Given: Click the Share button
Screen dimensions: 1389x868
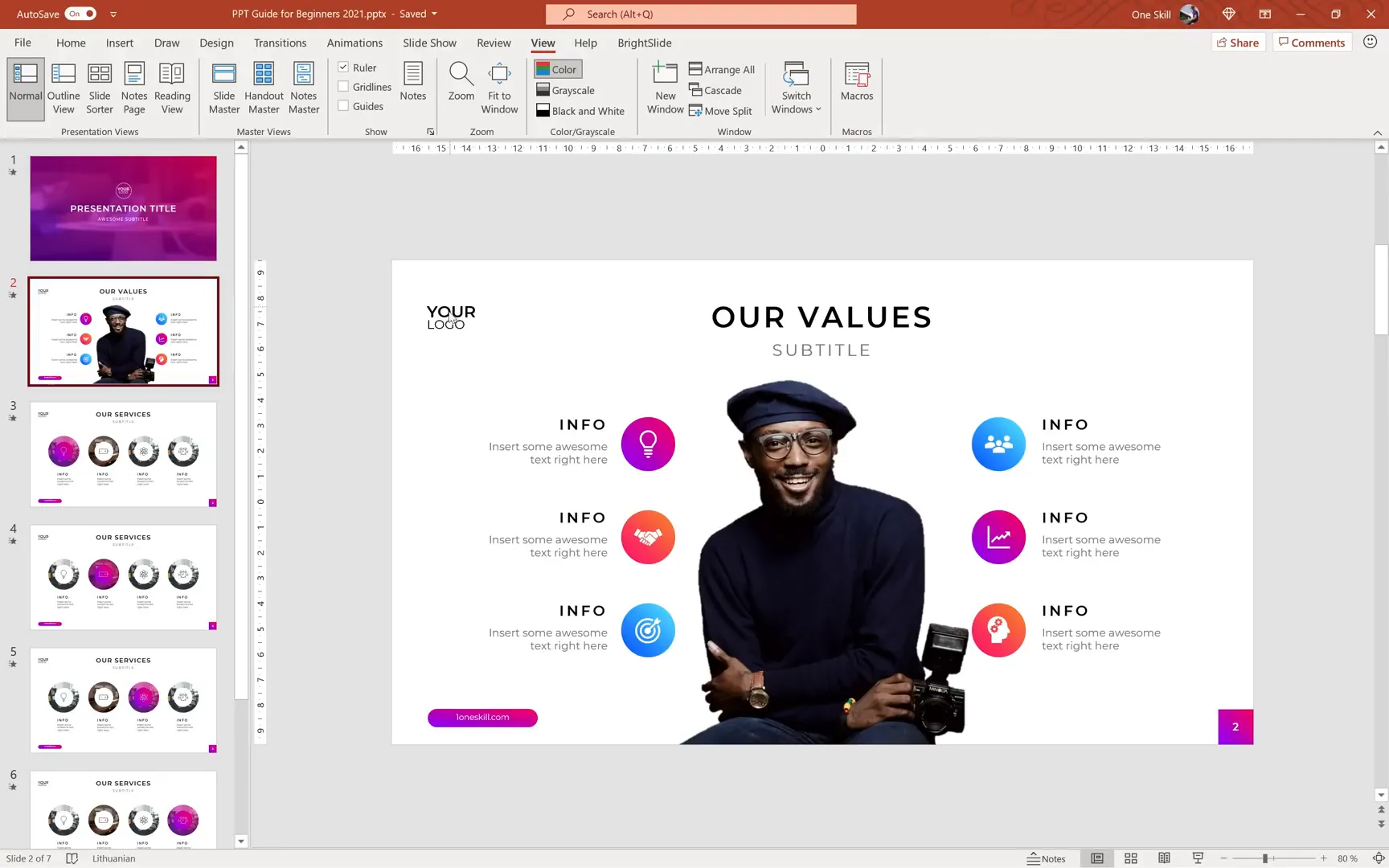Looking at the screenshot, I should click(x=1238, y=43).
